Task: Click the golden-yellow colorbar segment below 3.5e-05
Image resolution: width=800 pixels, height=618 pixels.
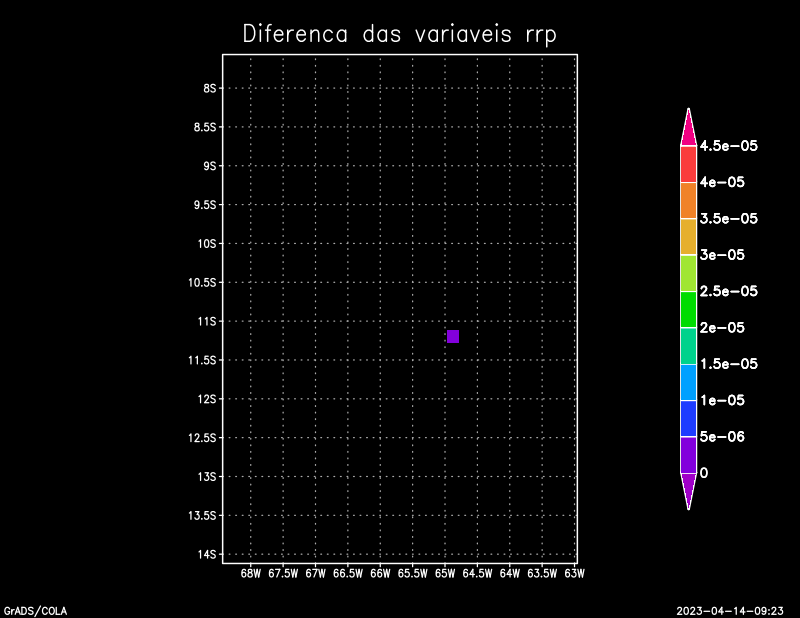Action: (688, 237)
